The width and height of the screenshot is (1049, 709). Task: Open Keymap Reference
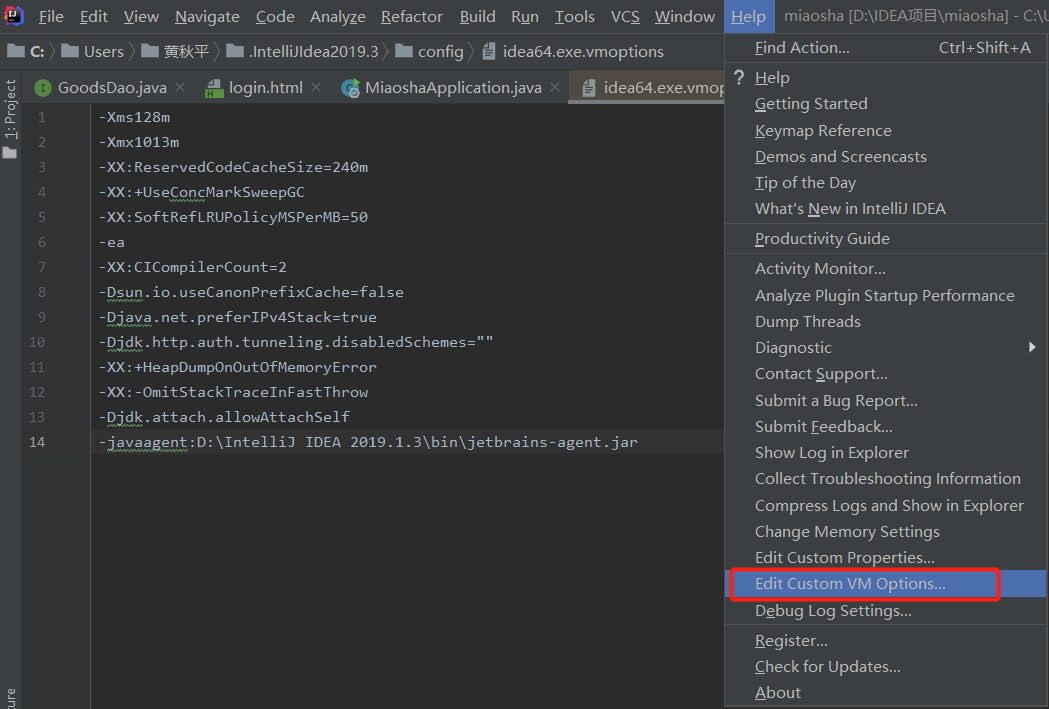click(x=886, y=130)
